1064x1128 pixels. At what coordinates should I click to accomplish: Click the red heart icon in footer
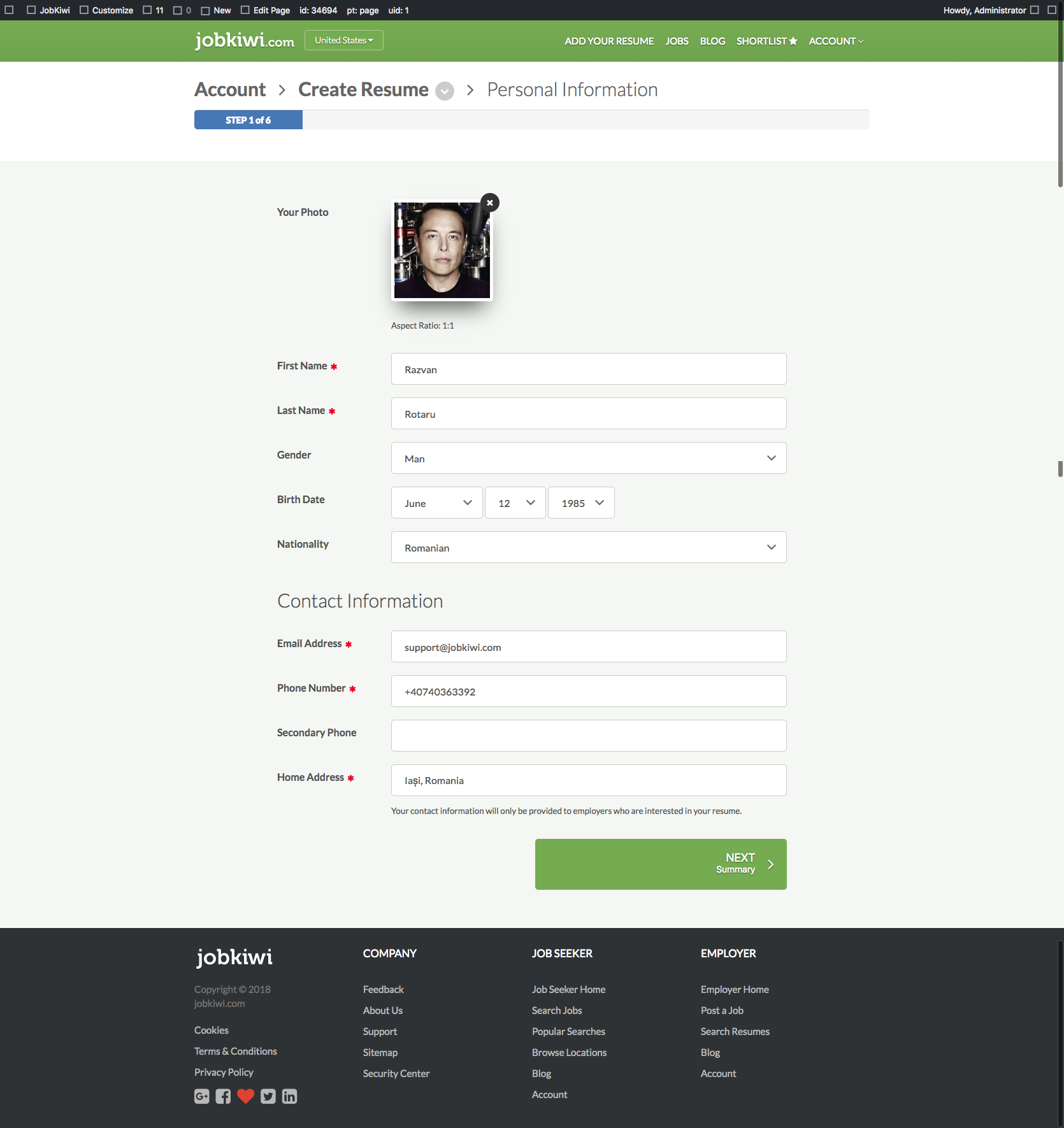tap(245, 1096)
